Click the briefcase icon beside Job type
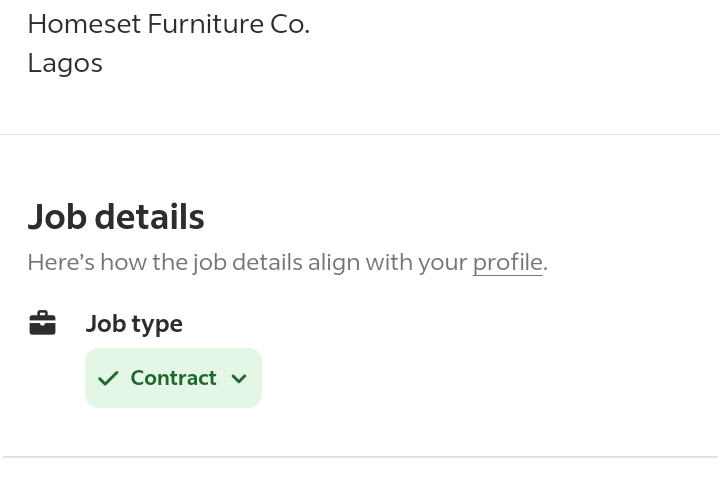Viewport: 720px width, 485px height. (42, 323)
